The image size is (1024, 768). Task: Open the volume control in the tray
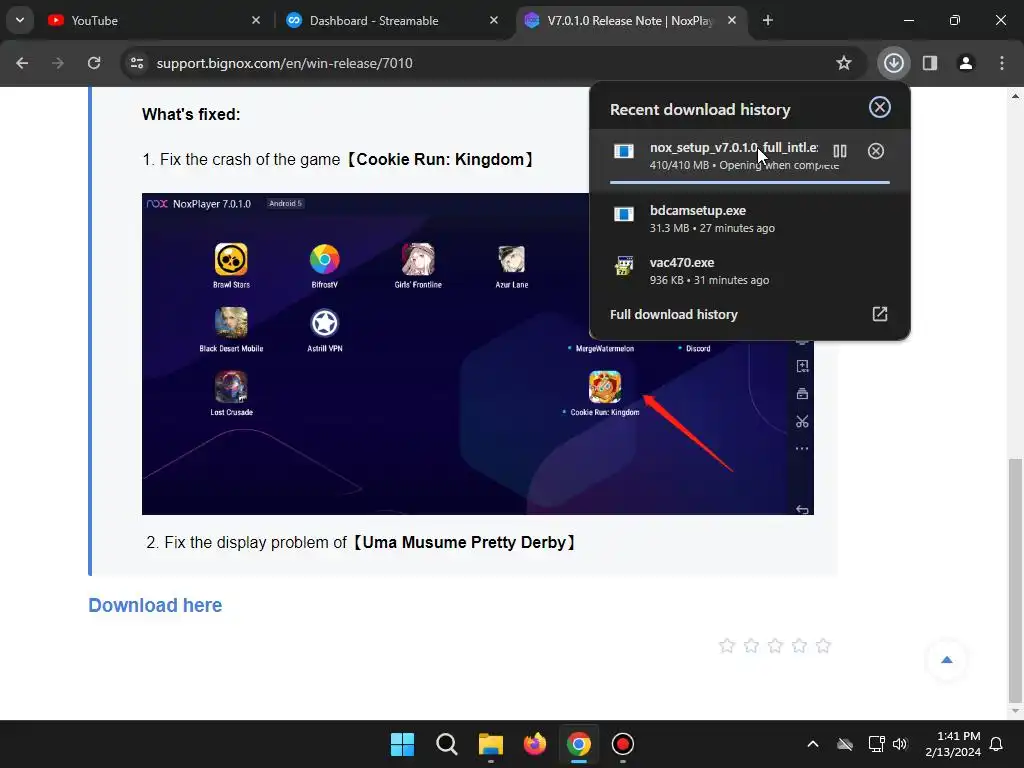900,744
